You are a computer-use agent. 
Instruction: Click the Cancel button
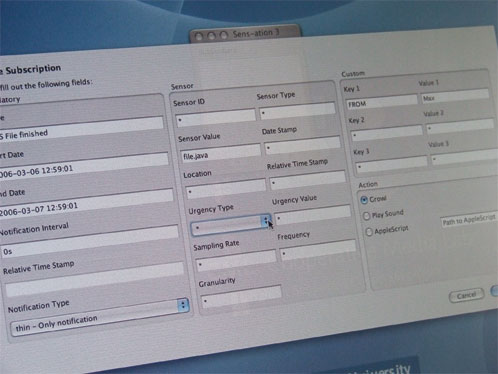pyautogui.click(x=466, y=295)
